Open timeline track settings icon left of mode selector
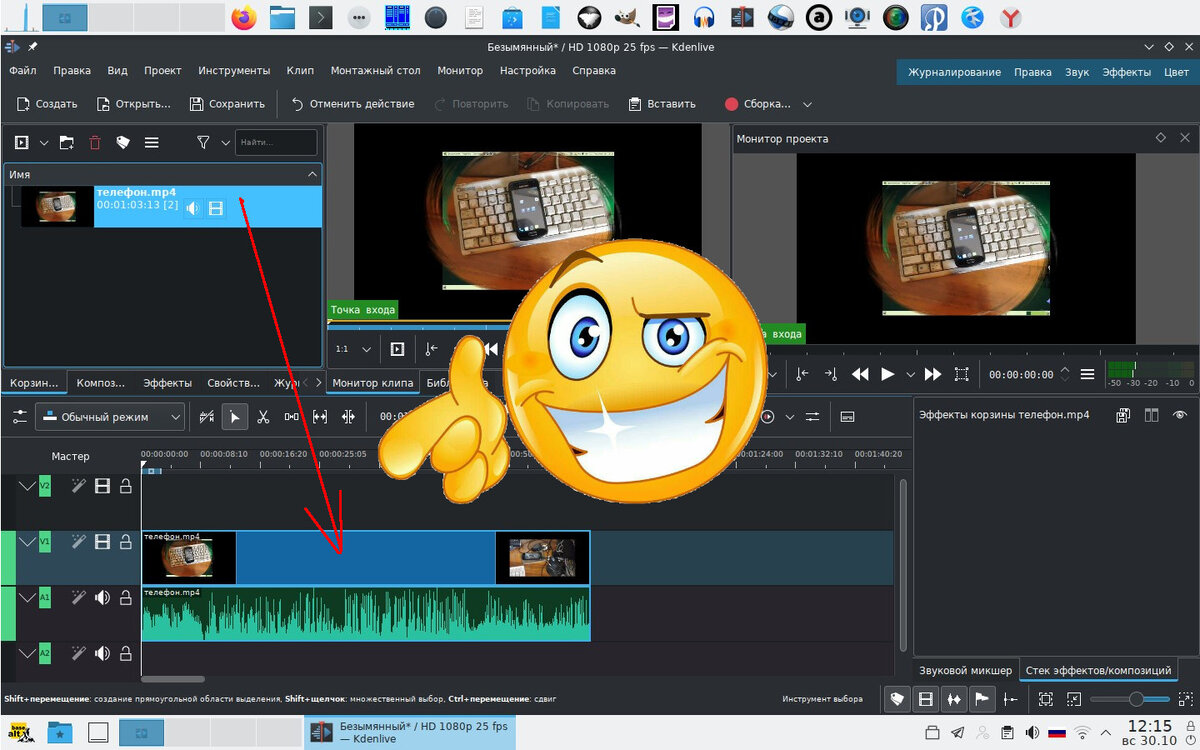This screenshot has height=750, width=1200. [19, 417]
